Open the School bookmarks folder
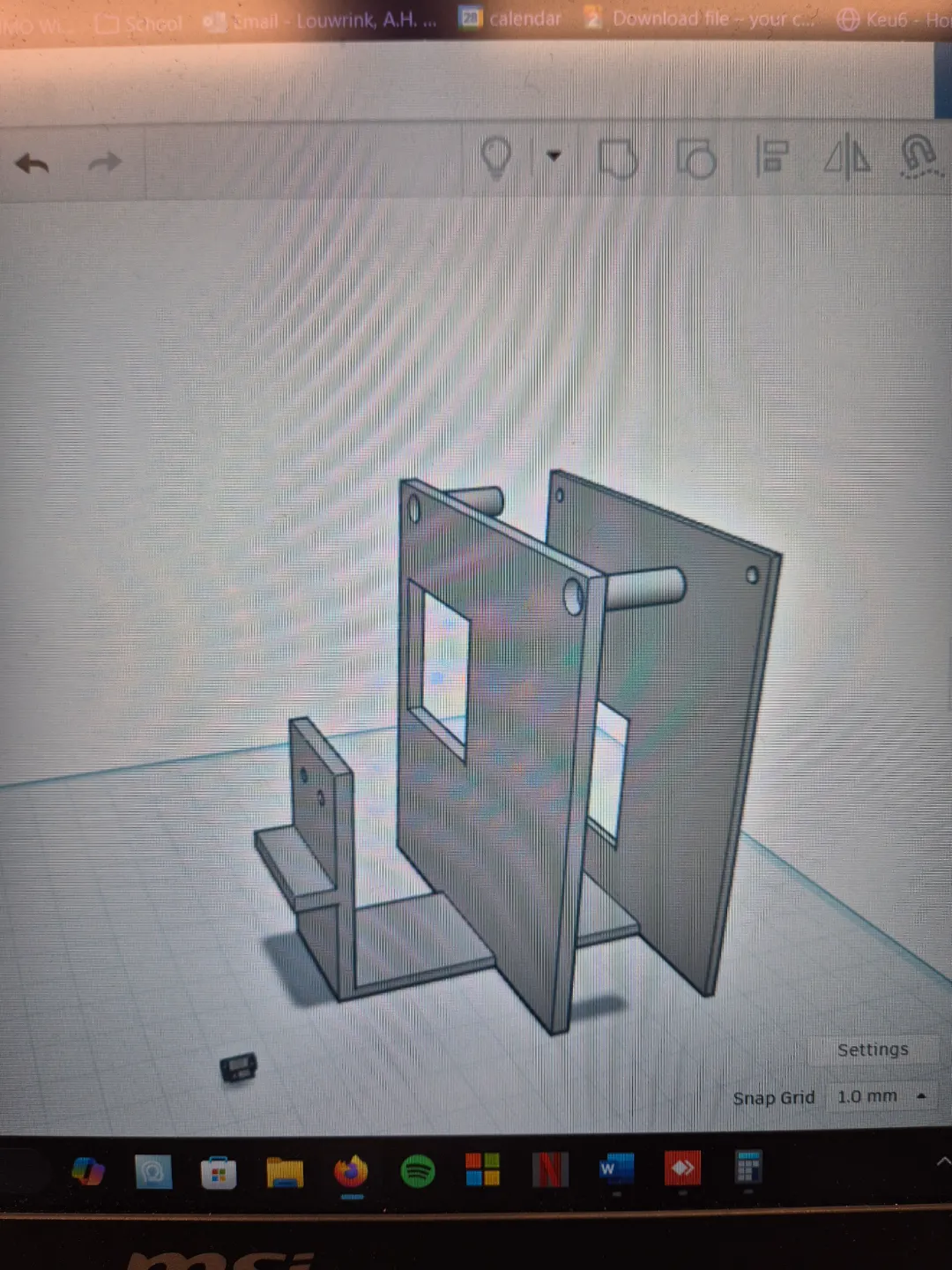Image resolution: width=952 pixels, height=1270 pixels. 138,23
